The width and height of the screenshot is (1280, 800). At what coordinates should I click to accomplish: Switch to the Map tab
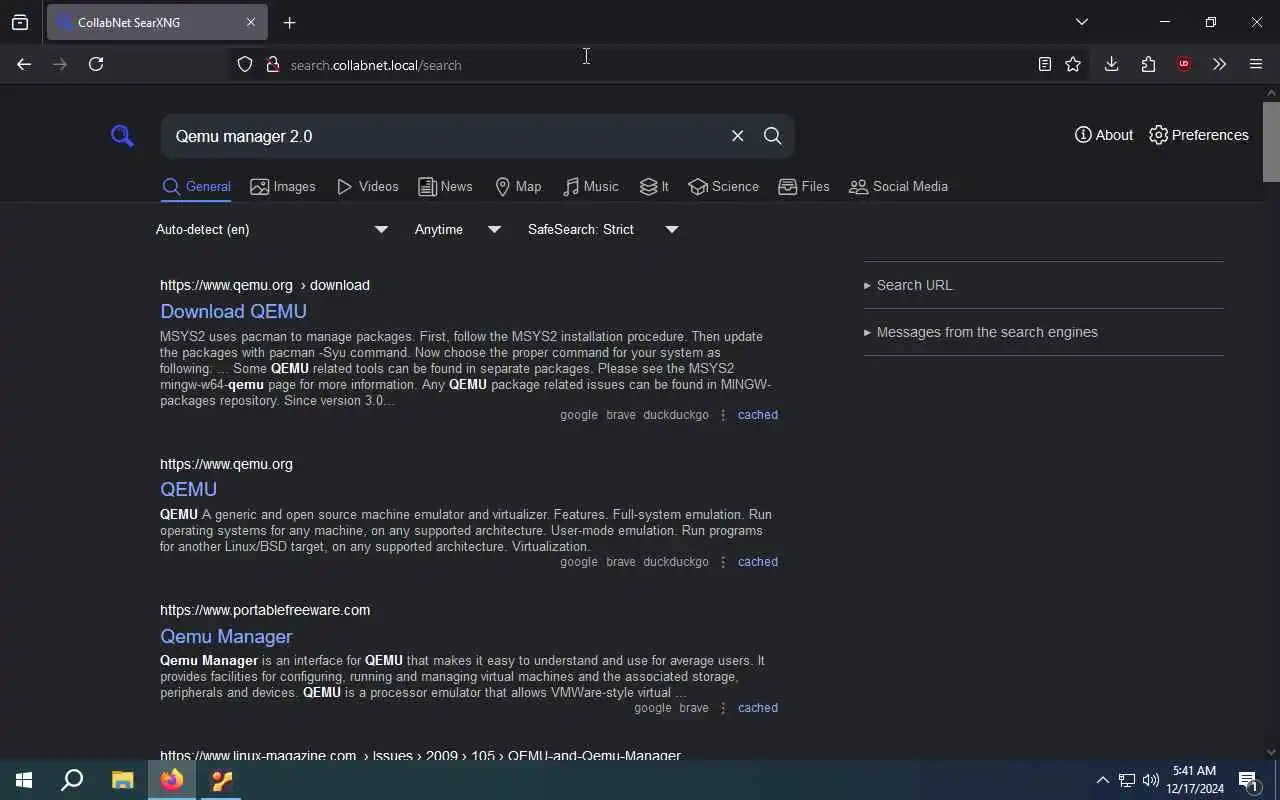click(518, 186)
